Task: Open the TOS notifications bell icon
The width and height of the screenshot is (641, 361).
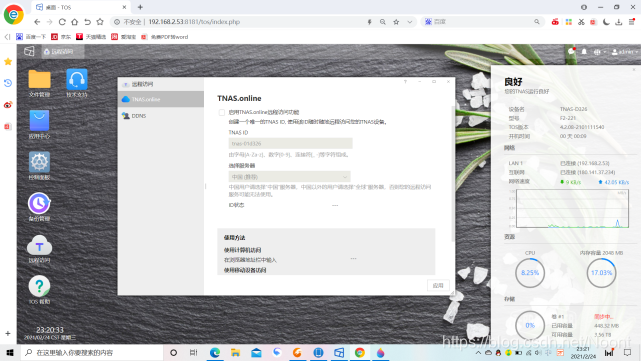Action: [x=584, y=52]
